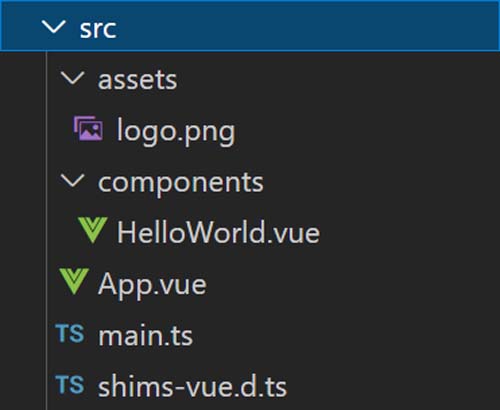Screen dimensions: 500x410
Task: Open the shims-vue.d.ts declaration file
Action: pyautogui.click(x=192, y=387)
